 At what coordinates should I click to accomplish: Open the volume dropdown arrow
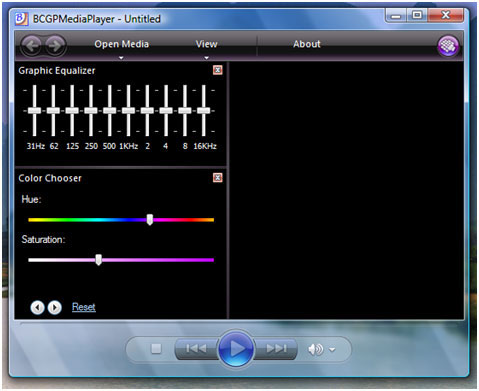[332, 350]
